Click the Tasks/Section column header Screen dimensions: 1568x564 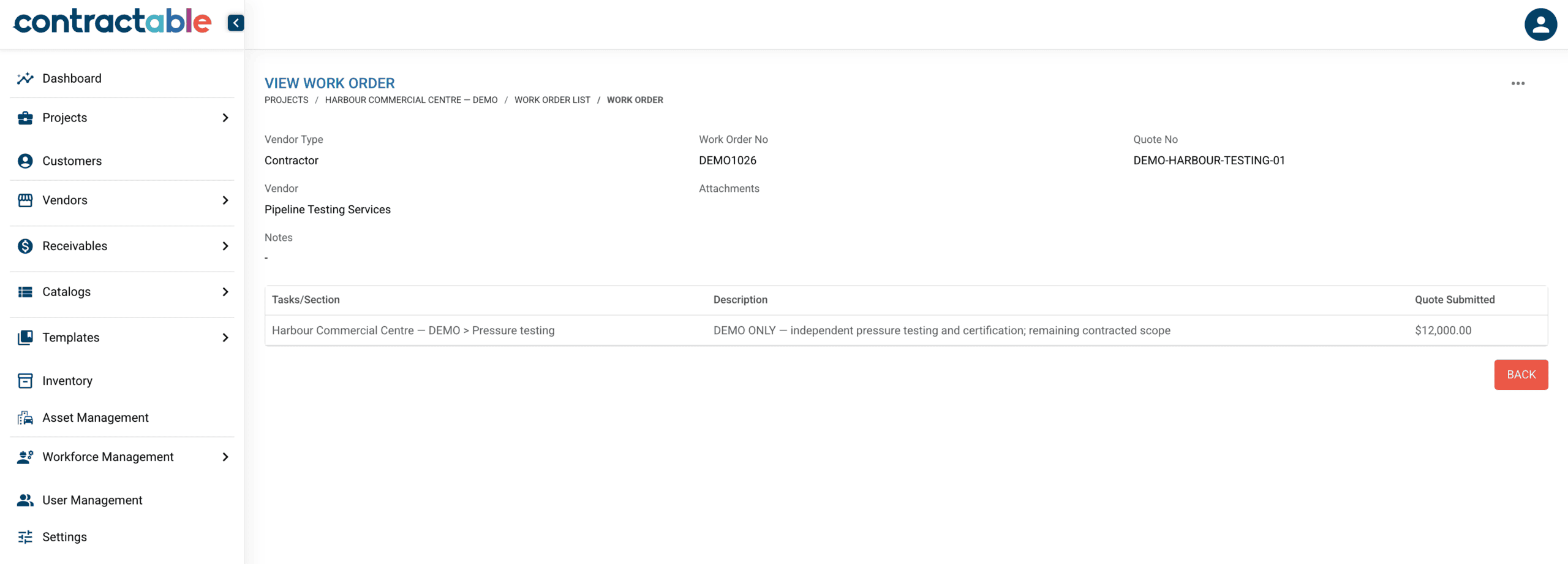306,300
